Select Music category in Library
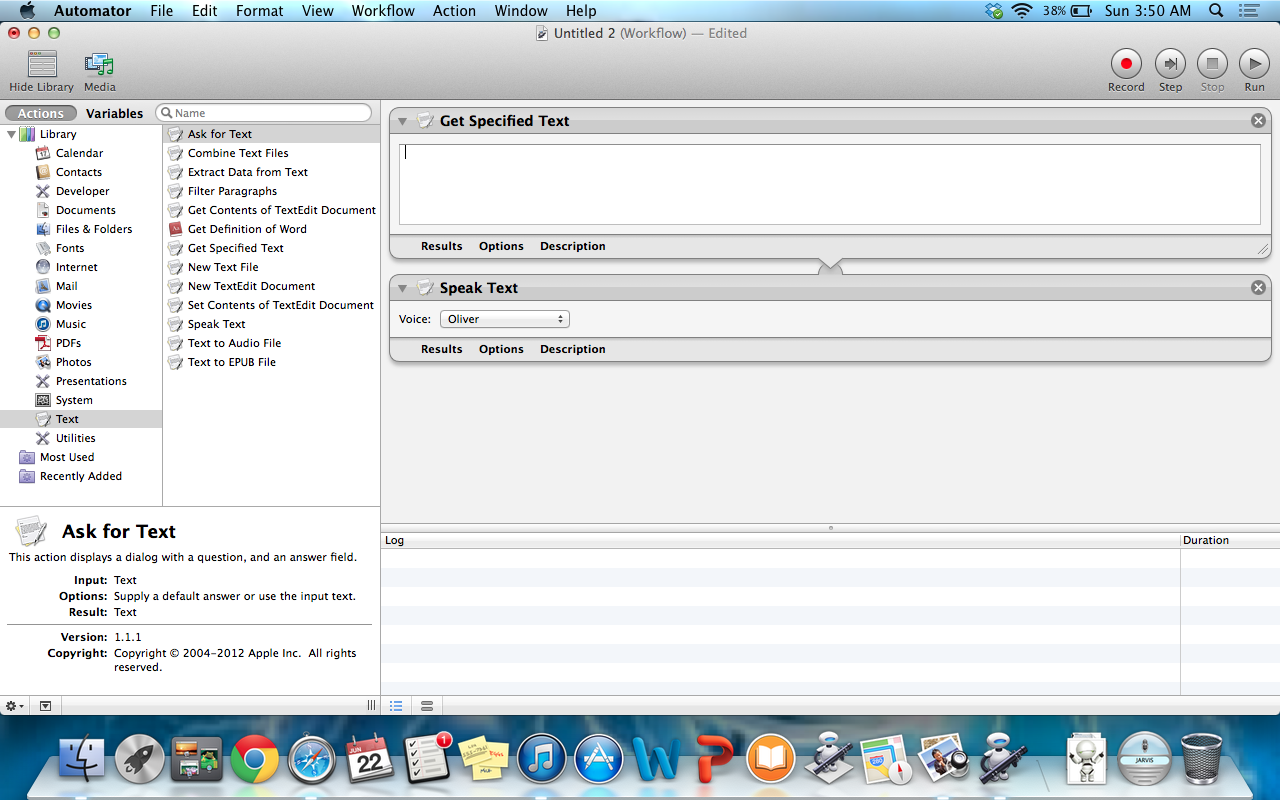Image resolution: width=1280 pixels, height=800 pixels. (70, 324)
